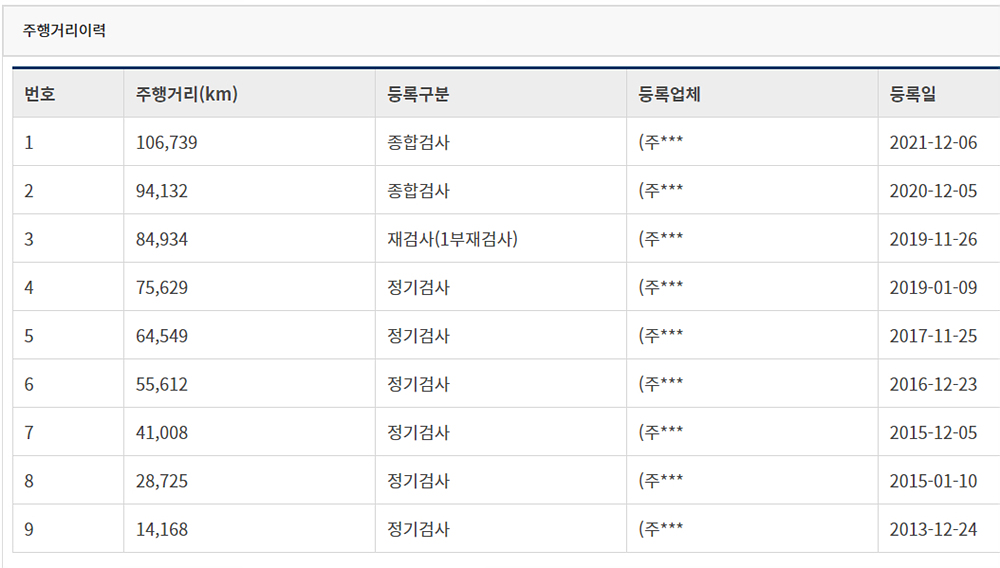Viewport: 1000px width, 568px height.
Task: Click the 주행거리이력 section title
Action: pyautogui.click(x=64, y=30)
